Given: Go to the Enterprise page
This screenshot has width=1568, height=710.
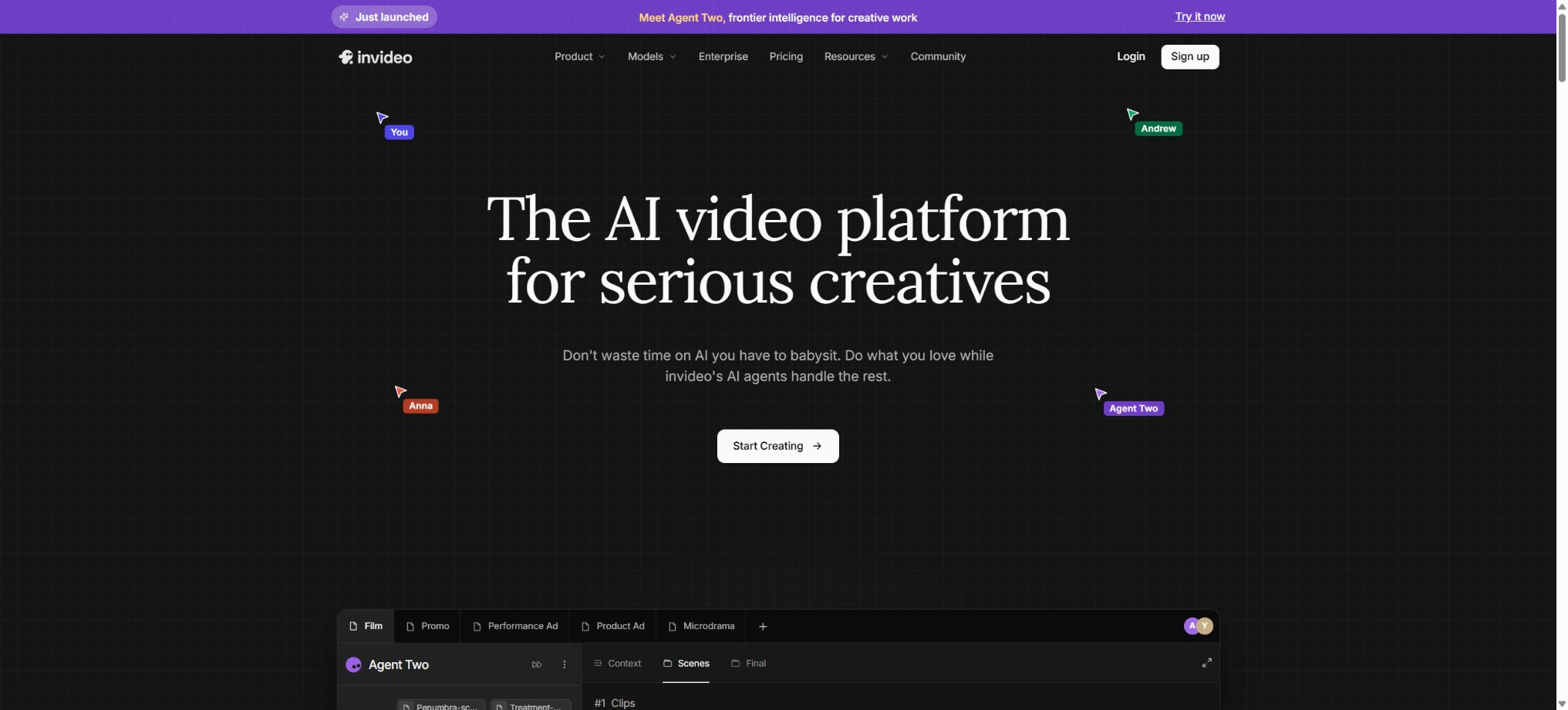Looking at the screenshot, I should pos(723,56).
